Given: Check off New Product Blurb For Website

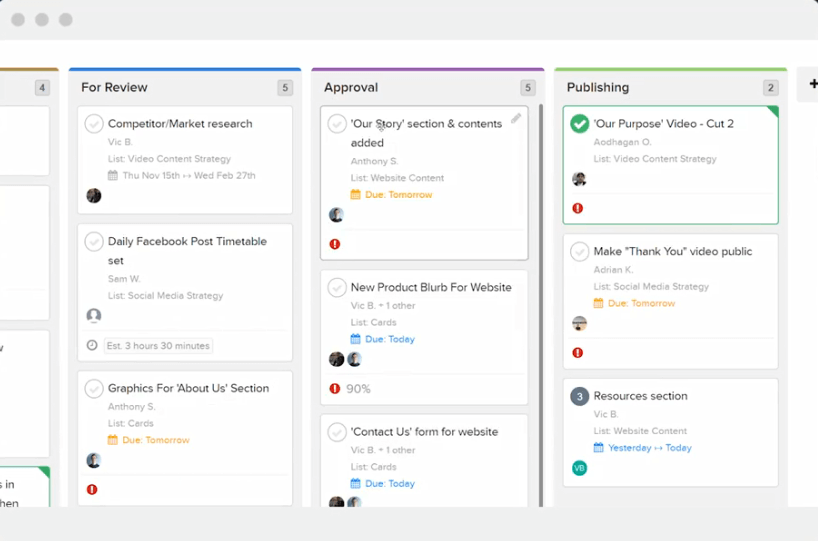Looking at the screenshot, I should pos(337,288).
